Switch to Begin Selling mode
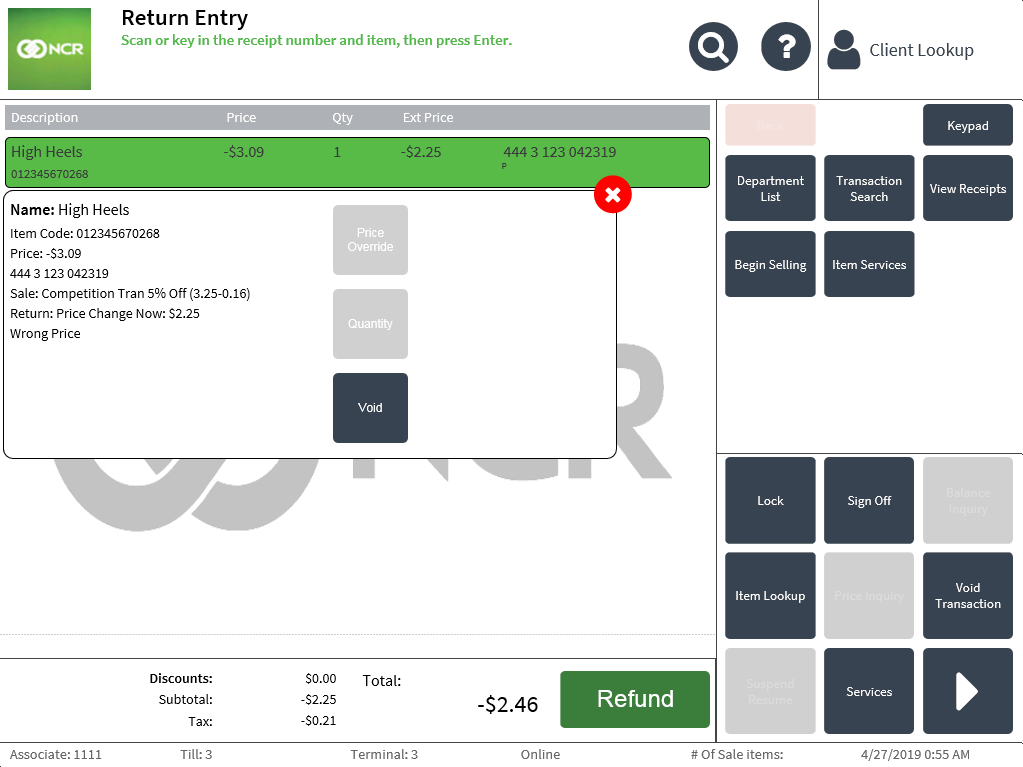 click(x=769, y=264)
